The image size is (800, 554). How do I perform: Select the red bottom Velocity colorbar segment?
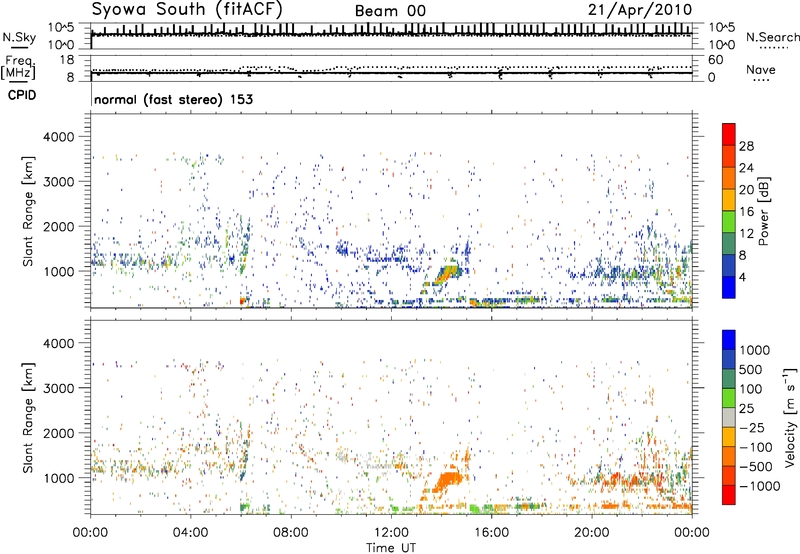coord(729,494)
